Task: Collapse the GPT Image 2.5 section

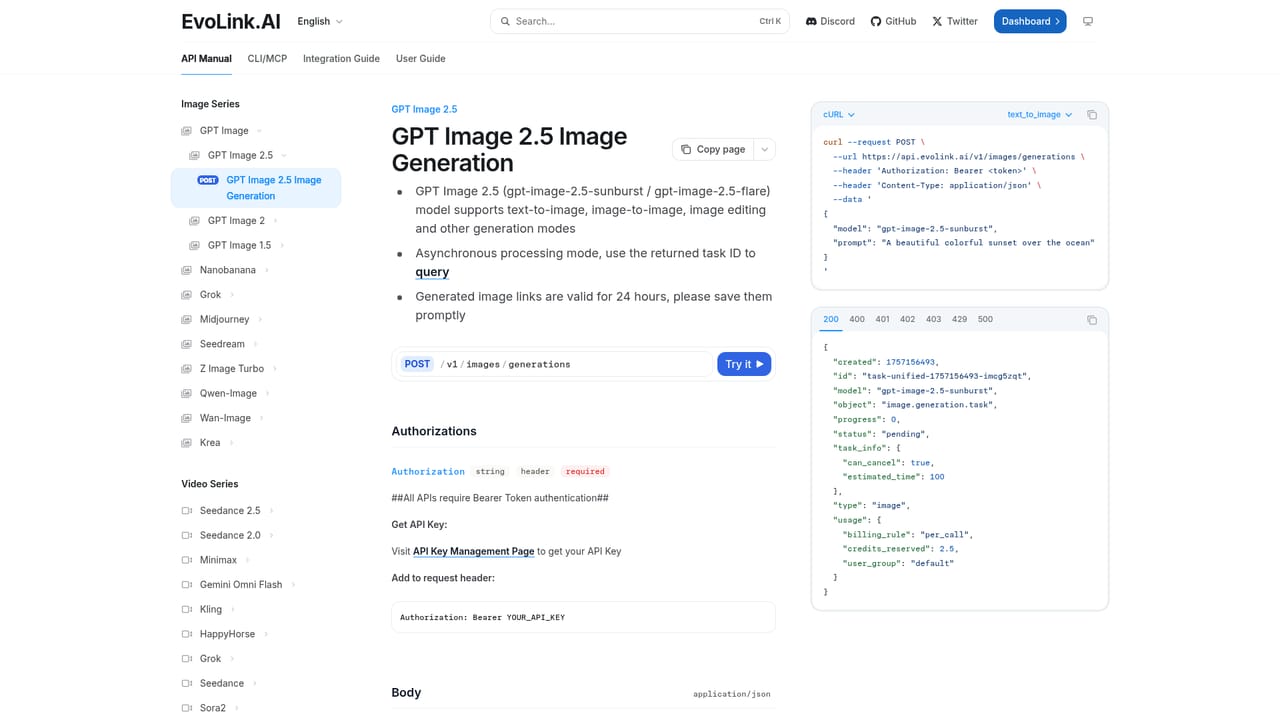Action: point(284,156)
